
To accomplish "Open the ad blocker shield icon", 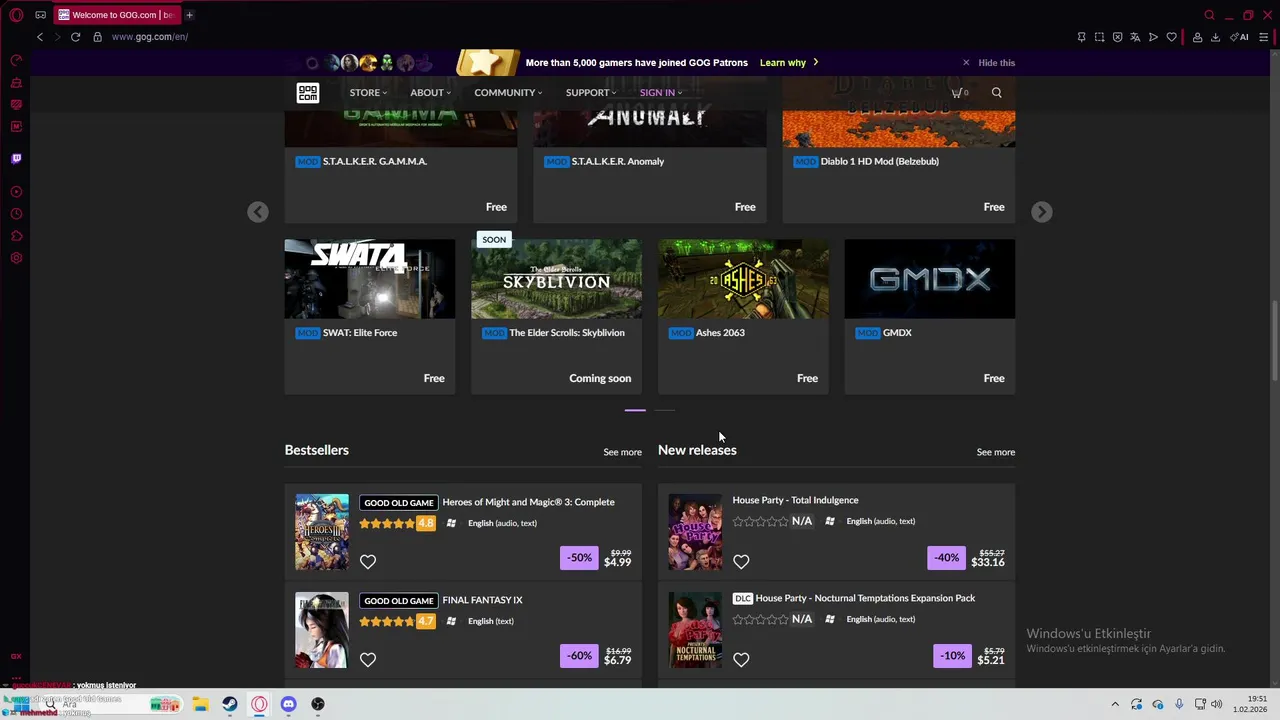I will tap(1117, 37).
